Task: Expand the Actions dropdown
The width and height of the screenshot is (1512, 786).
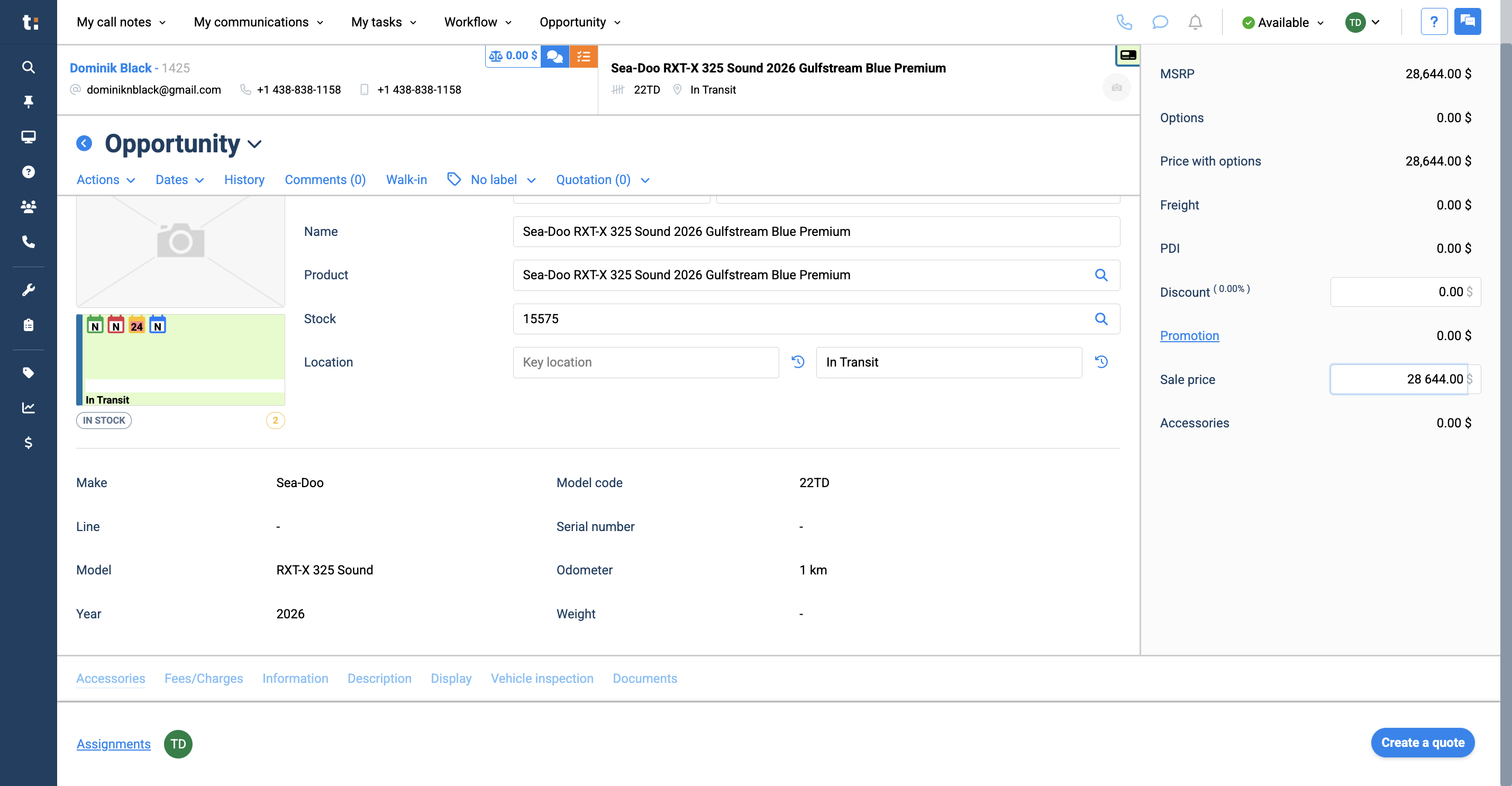Action: pyautogui.click(x=106, y=180)
